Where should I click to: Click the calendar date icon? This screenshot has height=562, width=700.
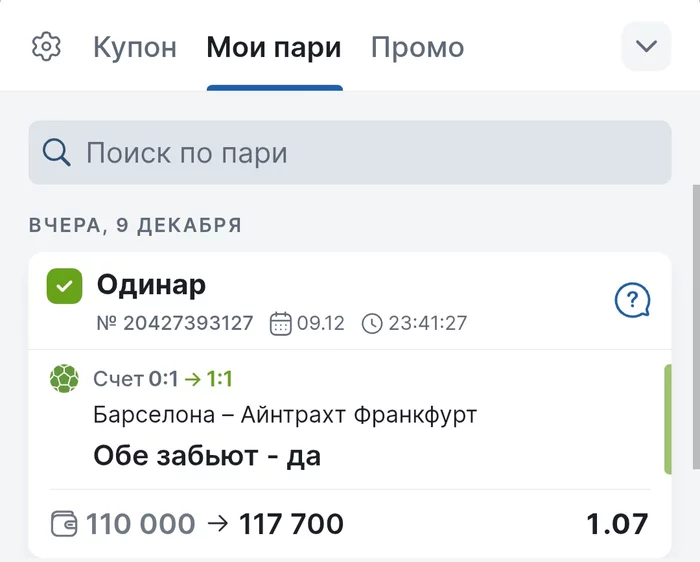click(x=281, y=323)
